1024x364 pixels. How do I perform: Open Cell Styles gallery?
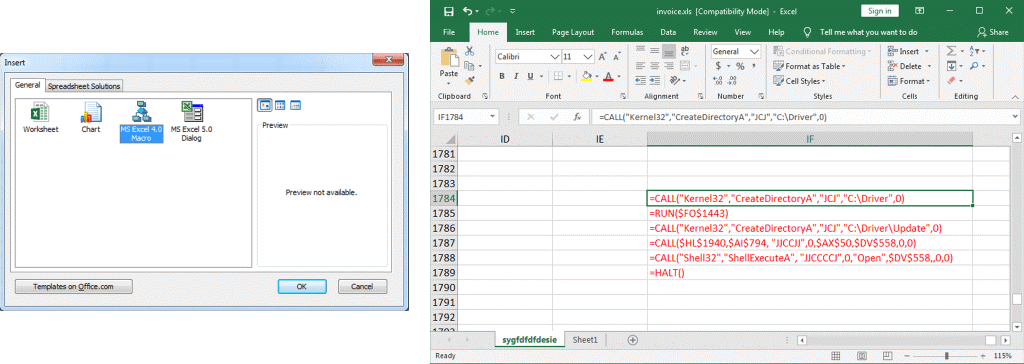point(799,81)
